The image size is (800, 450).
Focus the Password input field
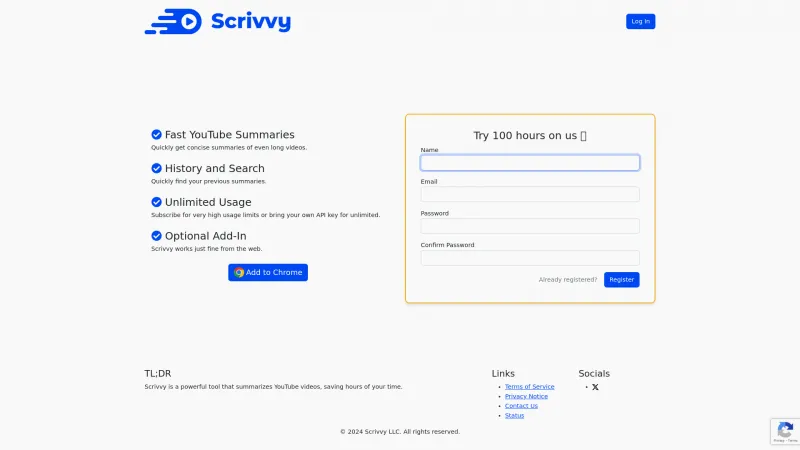[x=530, y=226]
